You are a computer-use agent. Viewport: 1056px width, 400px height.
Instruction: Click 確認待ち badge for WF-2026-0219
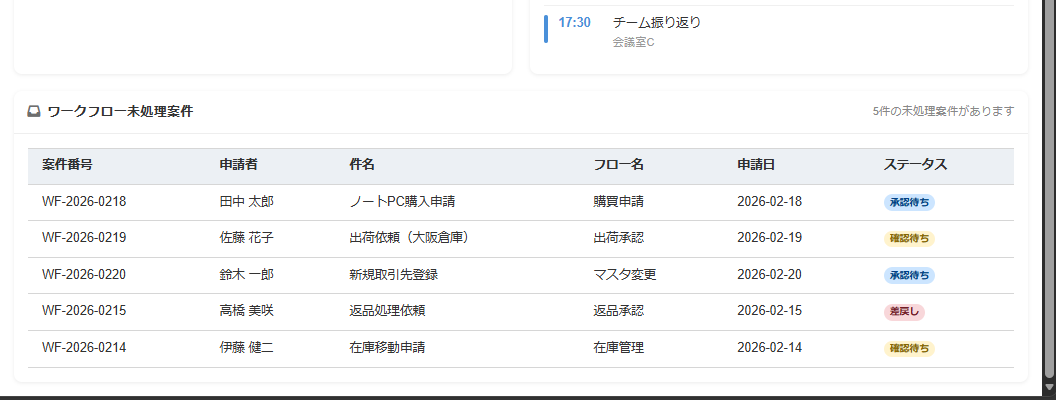pos(909,238)
